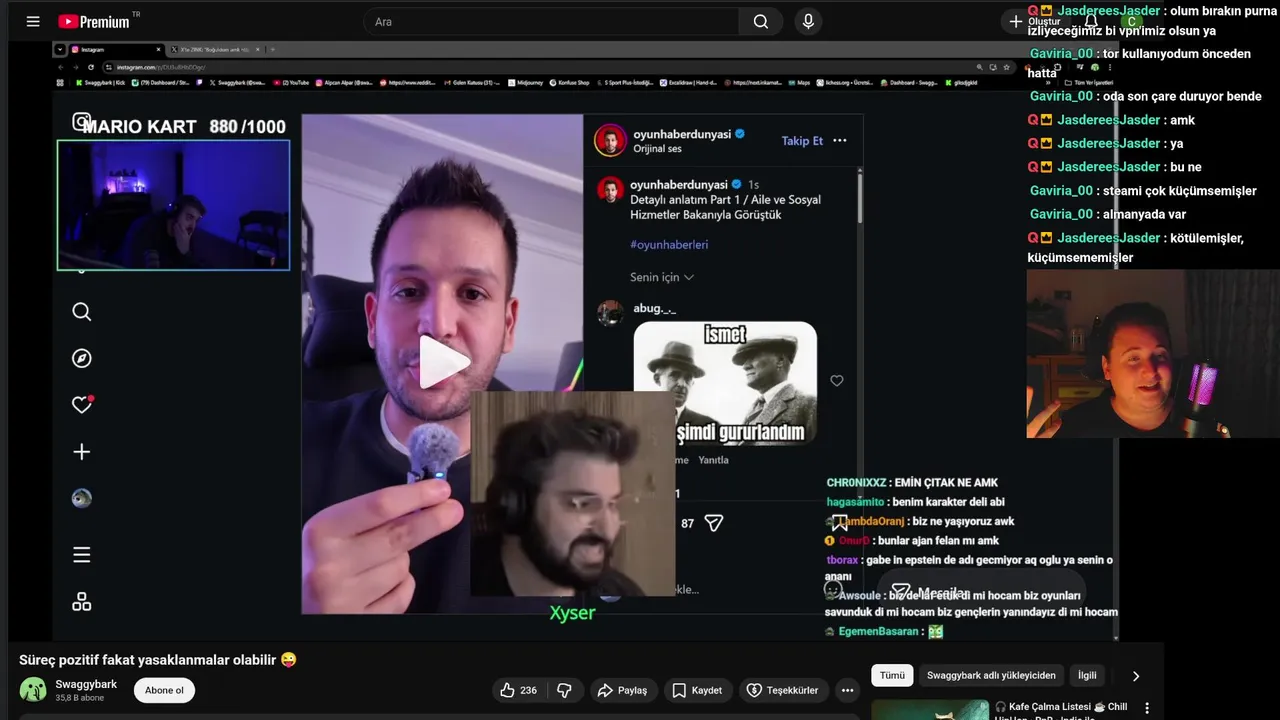Open more actions ellipsis under video
Image resolution: width=1280 pixels, height=720 pixels.
click(x=847, y=690)
